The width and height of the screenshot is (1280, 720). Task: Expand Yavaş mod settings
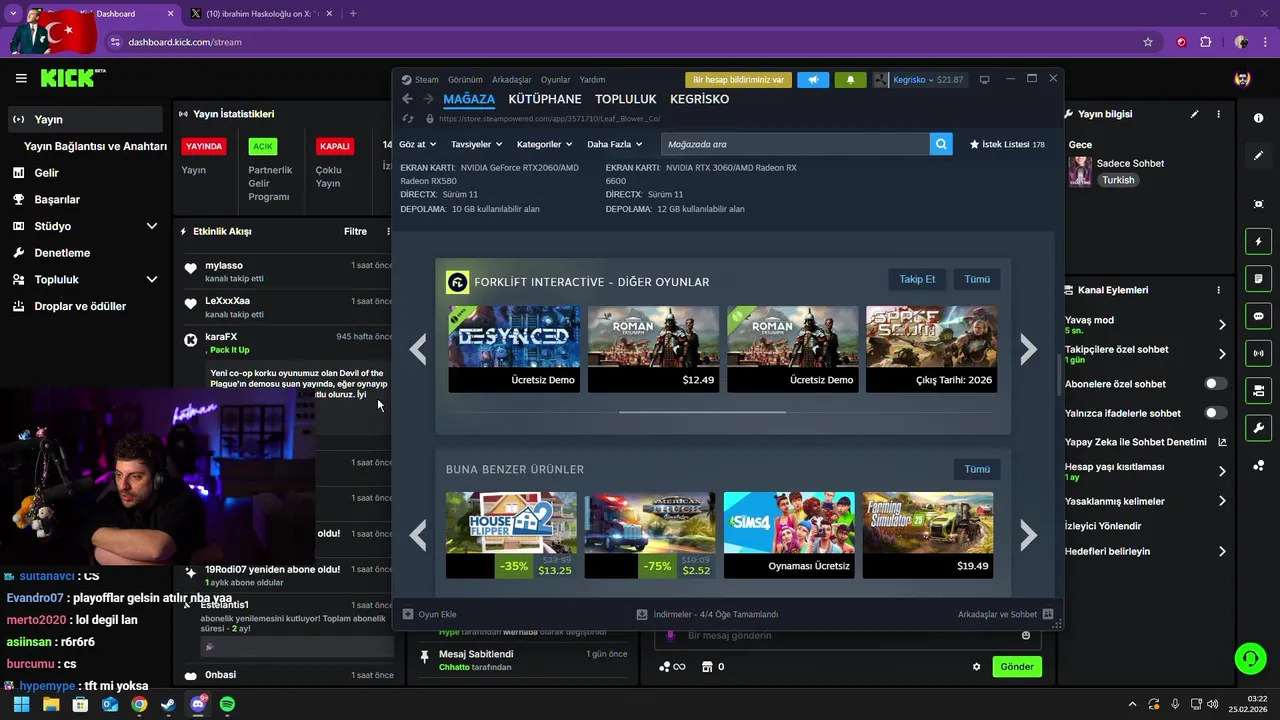click(1222, 325)
